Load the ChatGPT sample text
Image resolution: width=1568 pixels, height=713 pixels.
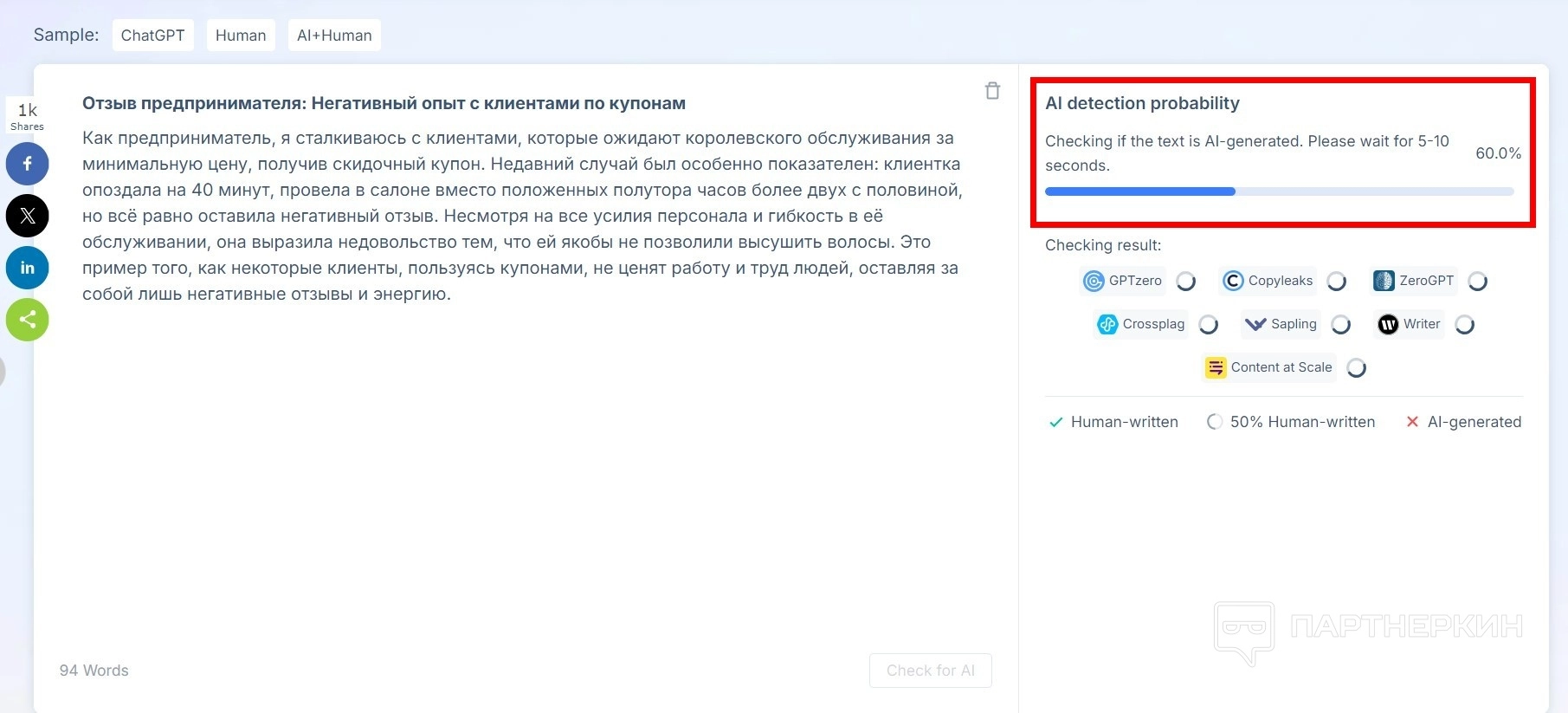(x=152, y=36)
